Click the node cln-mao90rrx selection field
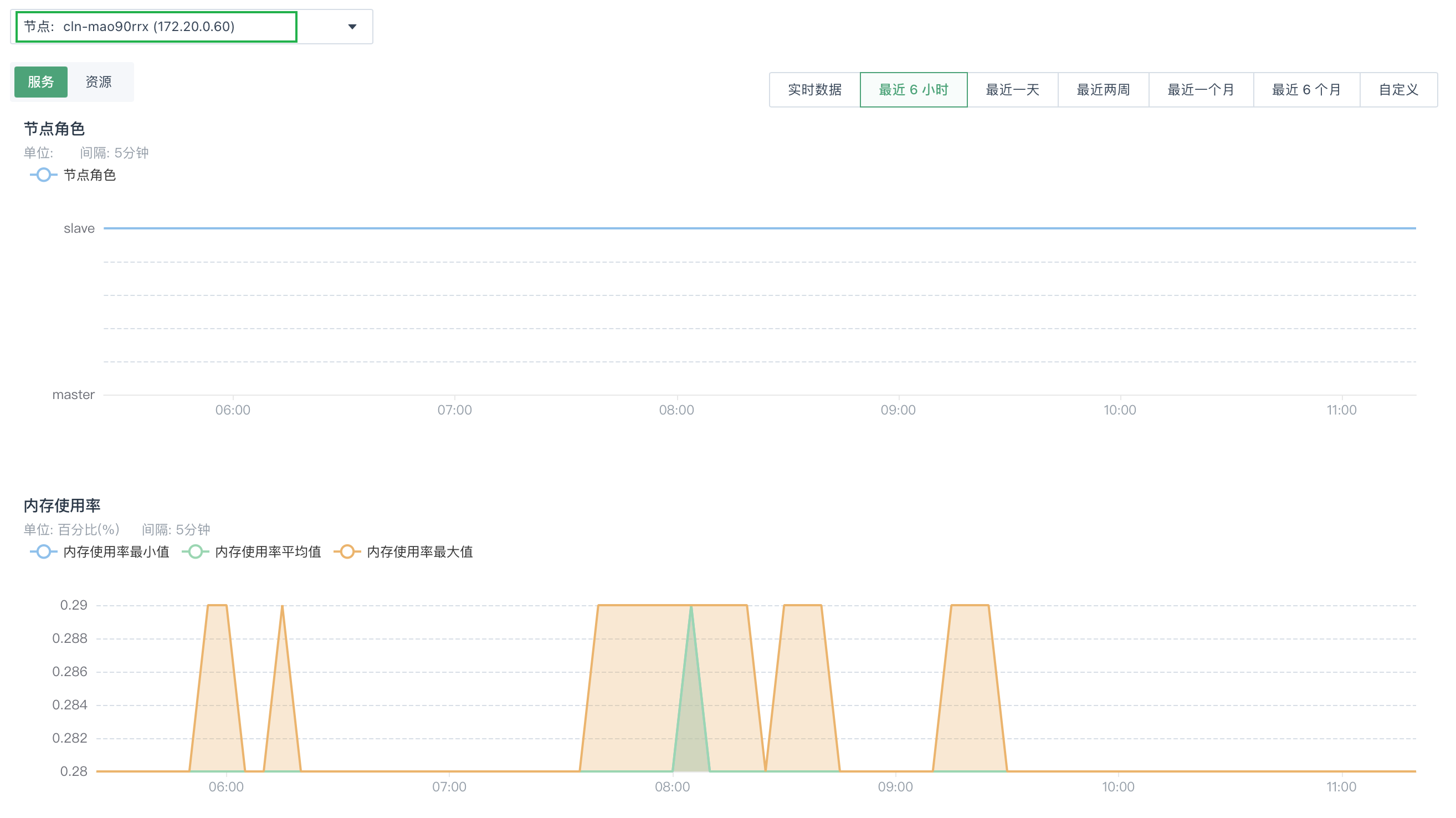Screen dimensions: 1456x818 point(156,27)
